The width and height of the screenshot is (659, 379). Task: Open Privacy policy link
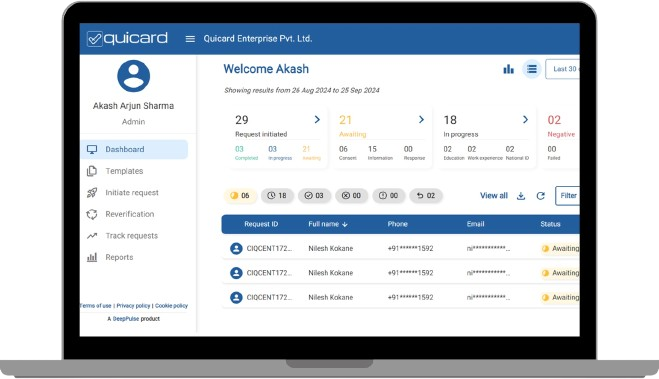click(133, 306)
